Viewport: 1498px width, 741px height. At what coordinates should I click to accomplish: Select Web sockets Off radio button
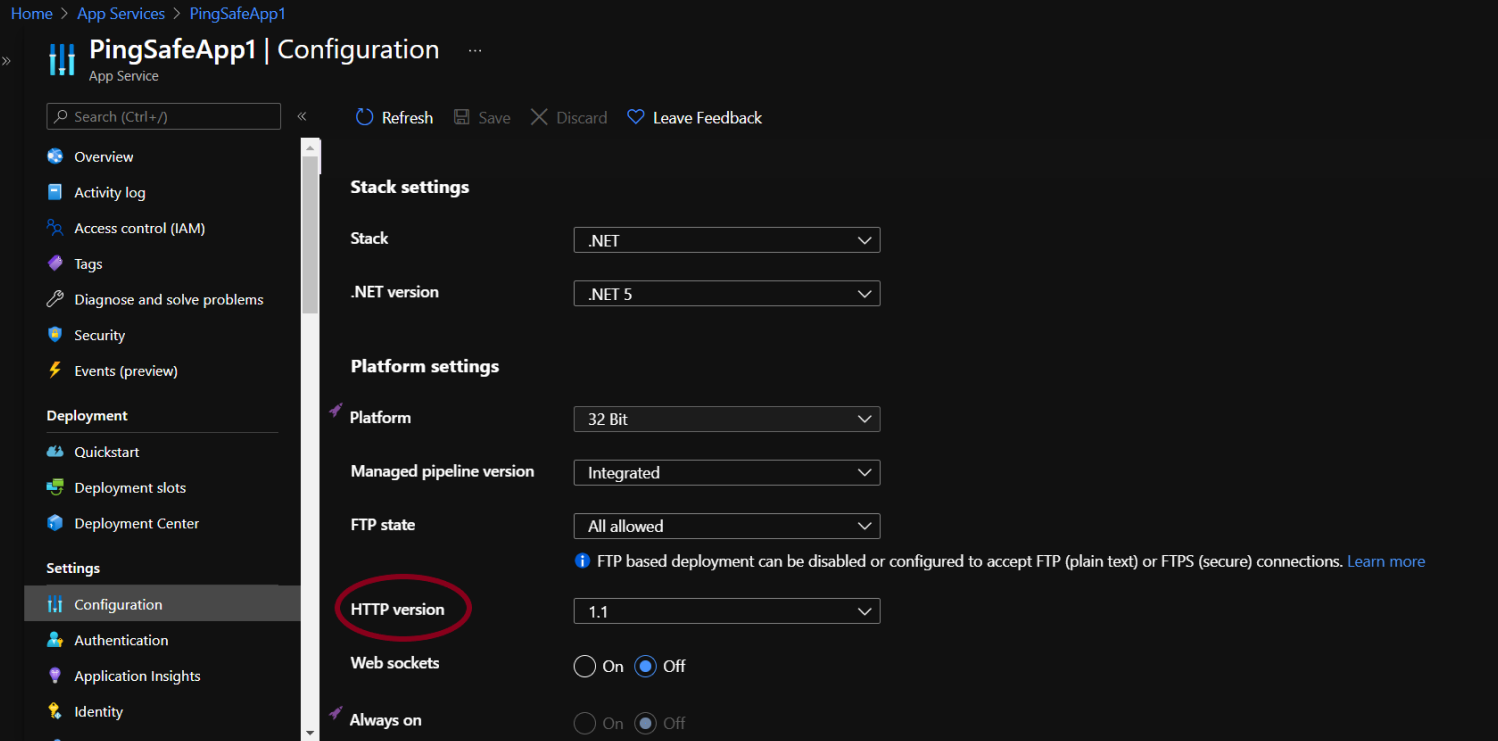(x=646, y=666)
